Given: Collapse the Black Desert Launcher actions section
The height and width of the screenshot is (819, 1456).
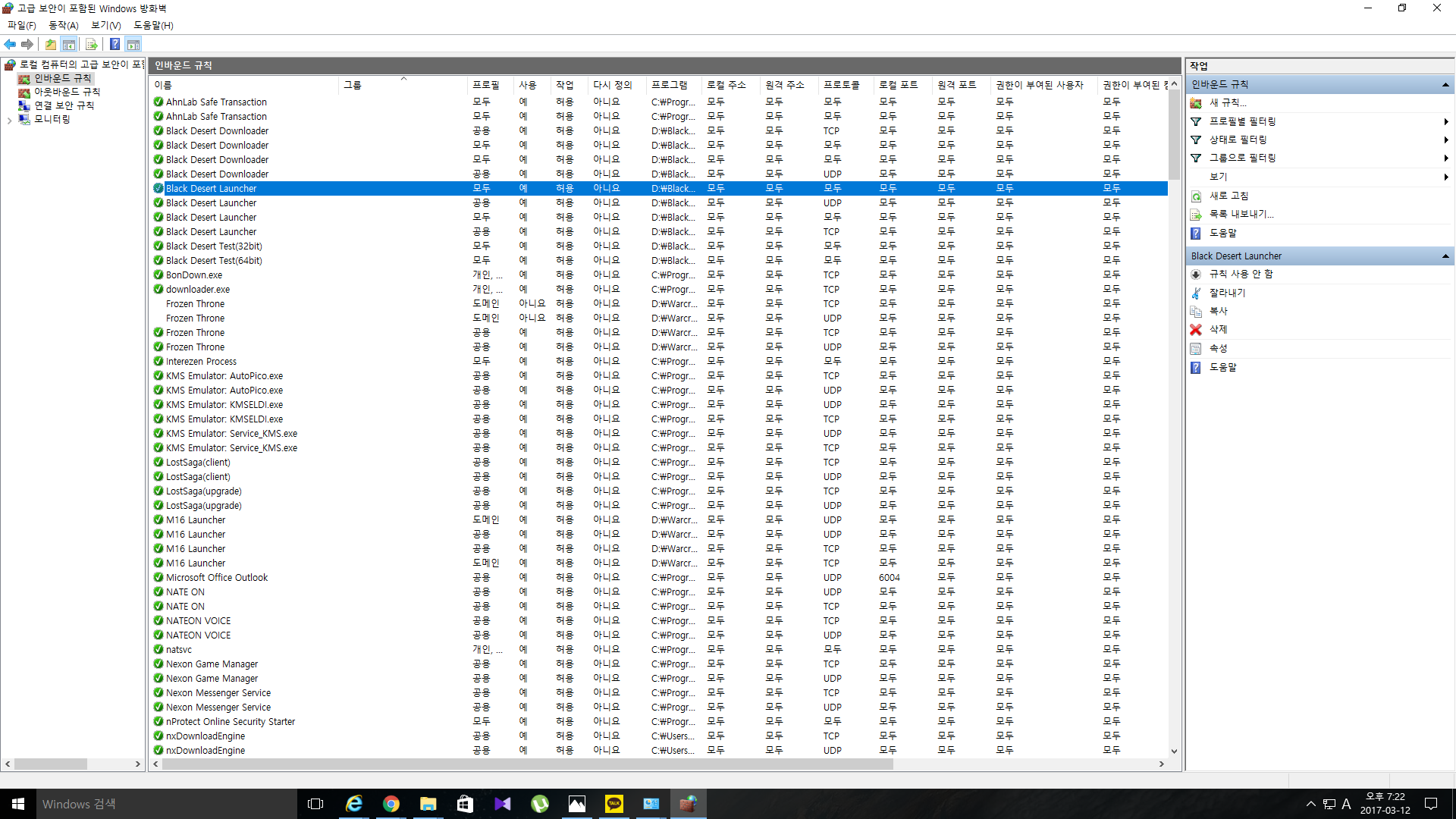Looking at the screenshot, I should pyautogui.click(x=1445, y=256).
